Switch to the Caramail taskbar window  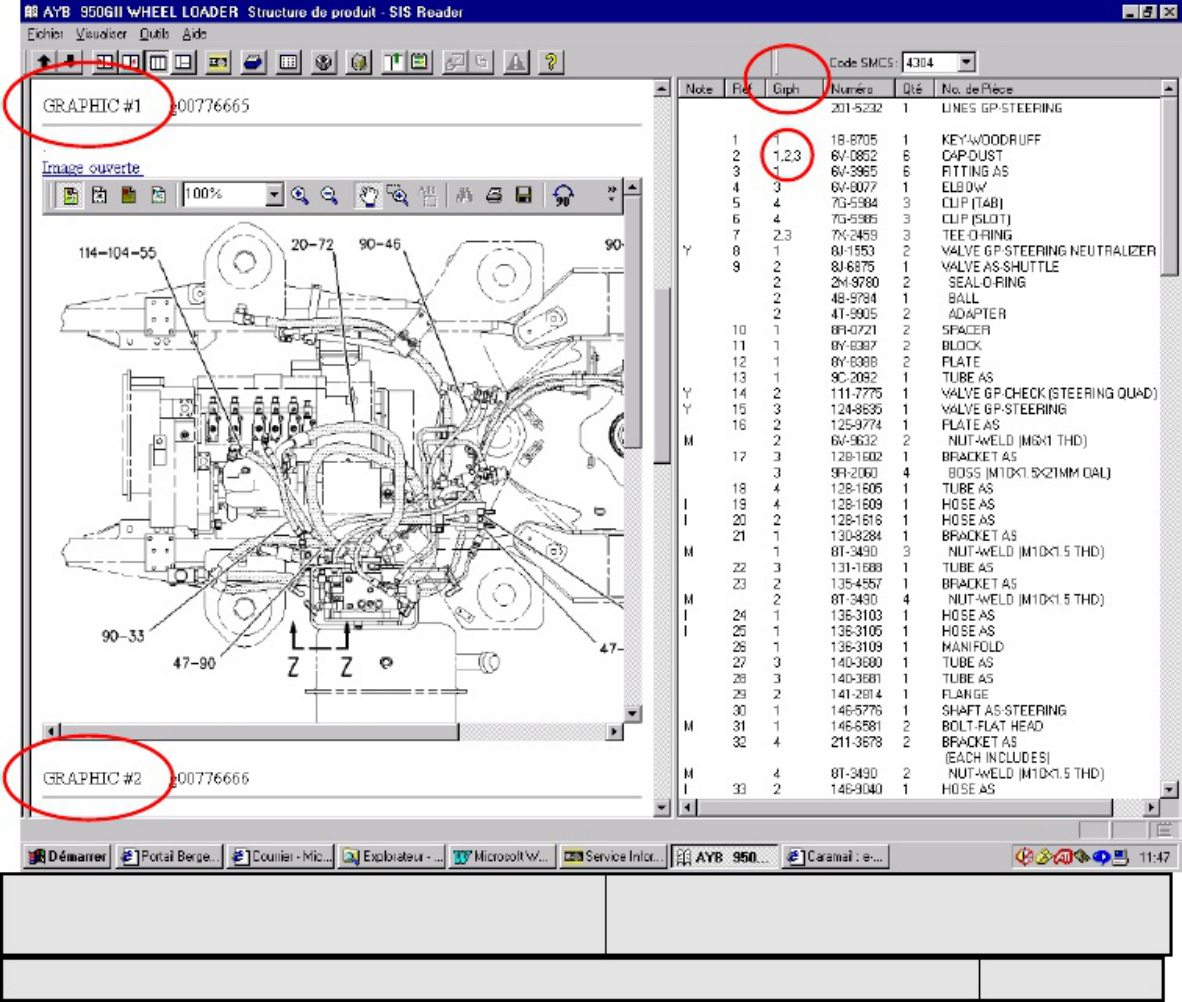[x=836, y=856]
